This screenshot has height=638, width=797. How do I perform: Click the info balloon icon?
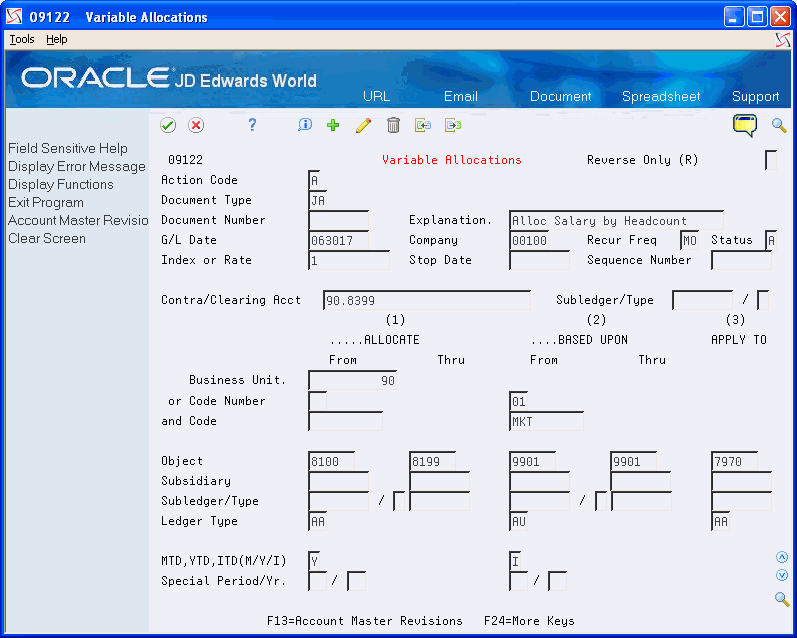tap(305, 125)
